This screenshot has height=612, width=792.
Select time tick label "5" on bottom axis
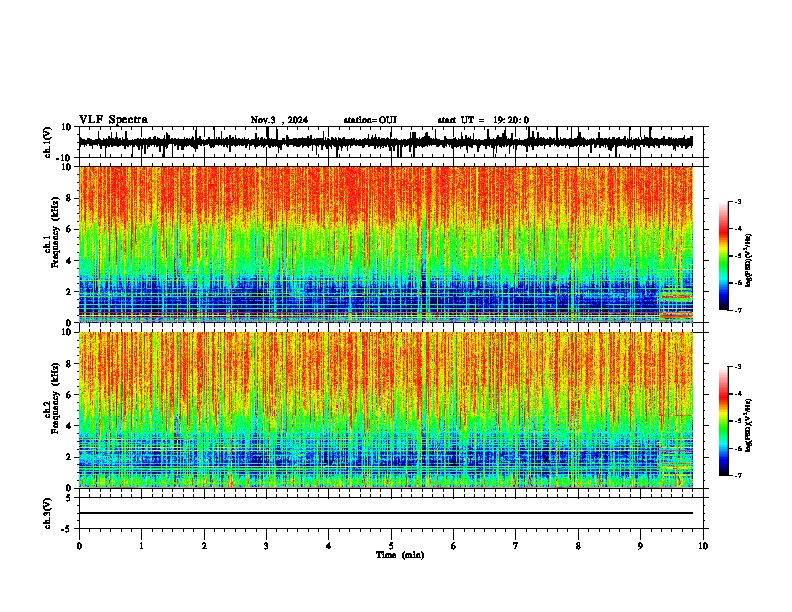(x=391, y=546)
